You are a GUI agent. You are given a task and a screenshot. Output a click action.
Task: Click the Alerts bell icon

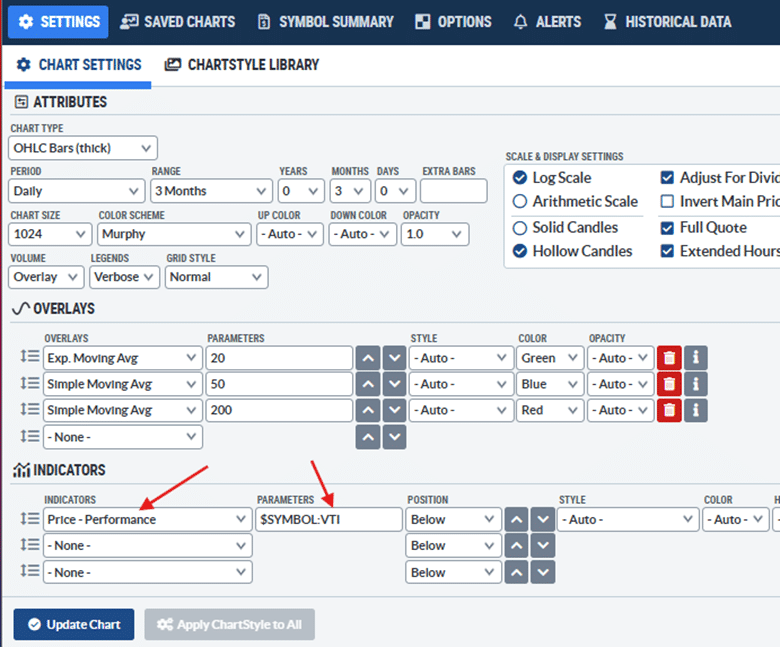point(521,21)
